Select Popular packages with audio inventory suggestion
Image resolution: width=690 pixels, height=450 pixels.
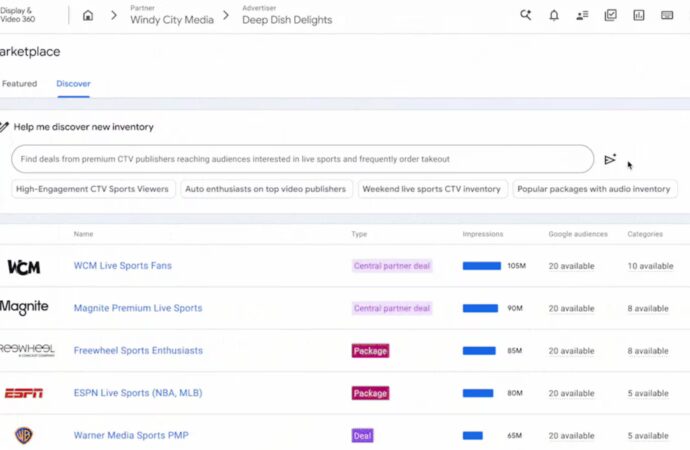(594, 189)
